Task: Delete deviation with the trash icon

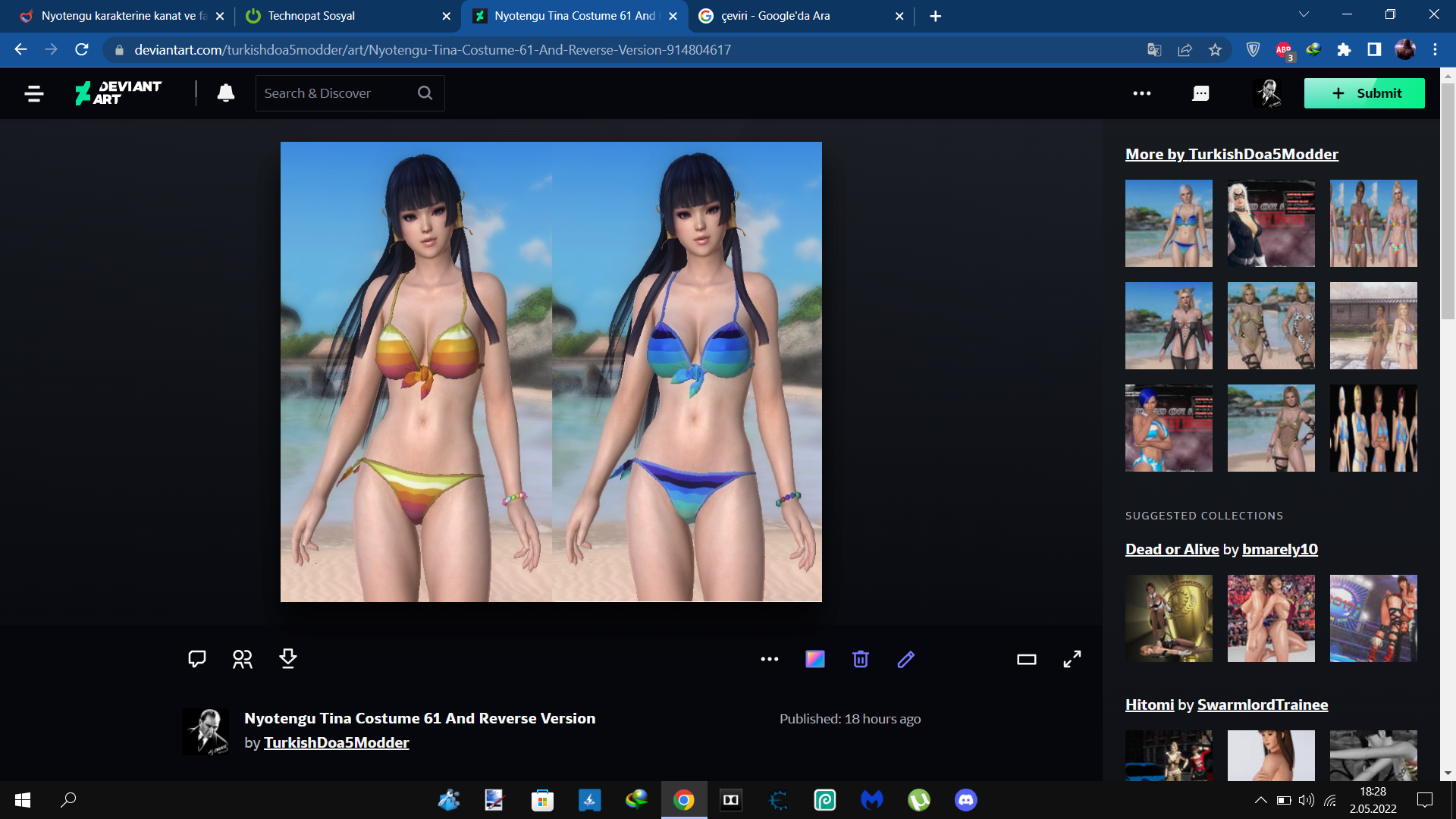Action: [861, 659]
